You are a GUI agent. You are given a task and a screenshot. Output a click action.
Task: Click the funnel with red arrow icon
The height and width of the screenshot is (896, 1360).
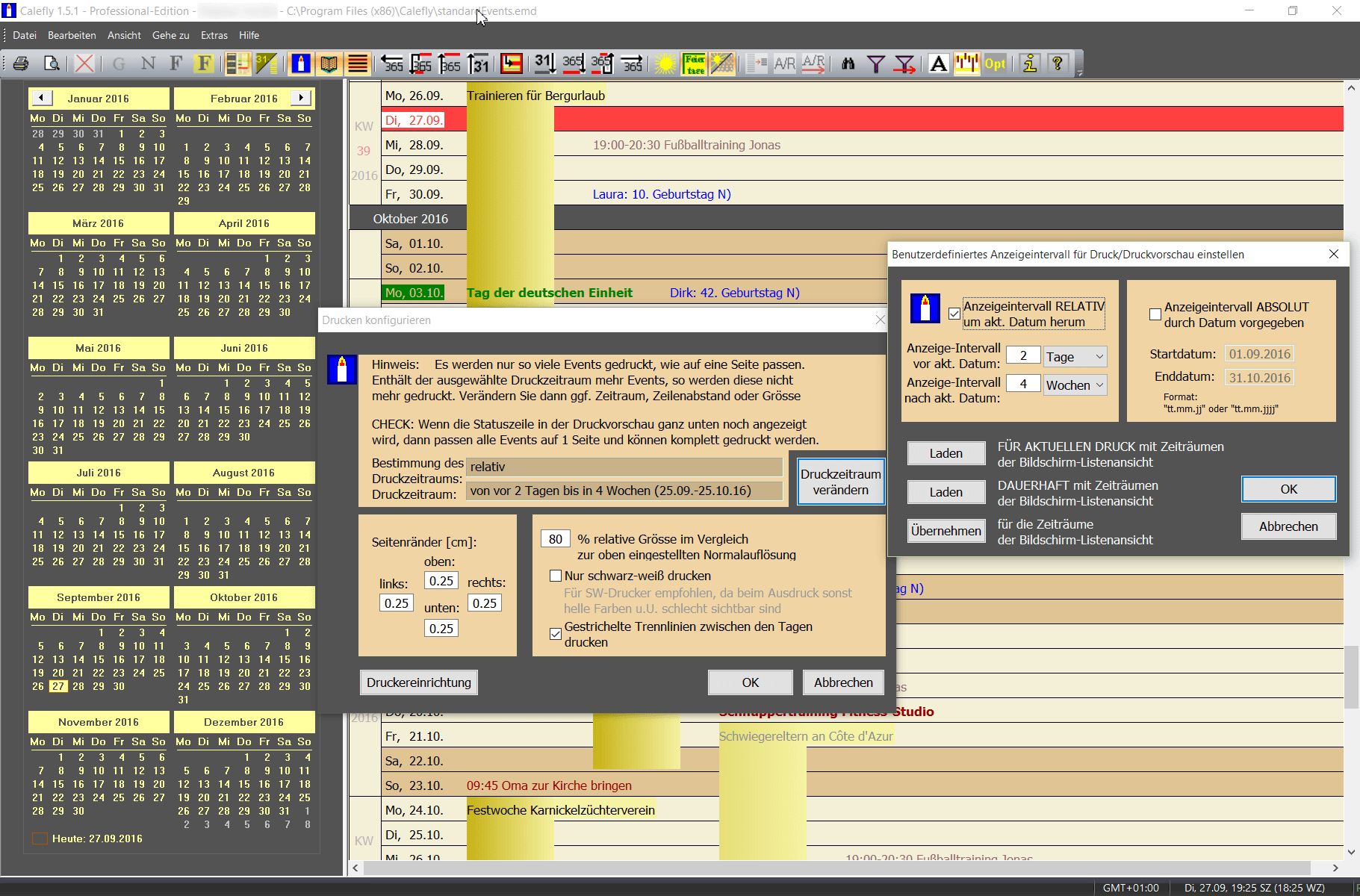click(905, 63)
